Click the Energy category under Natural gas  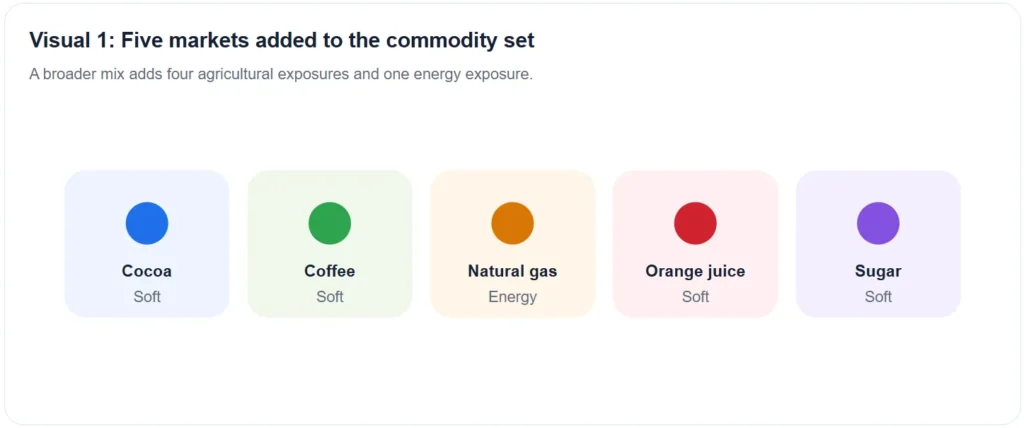click(513, 297)
